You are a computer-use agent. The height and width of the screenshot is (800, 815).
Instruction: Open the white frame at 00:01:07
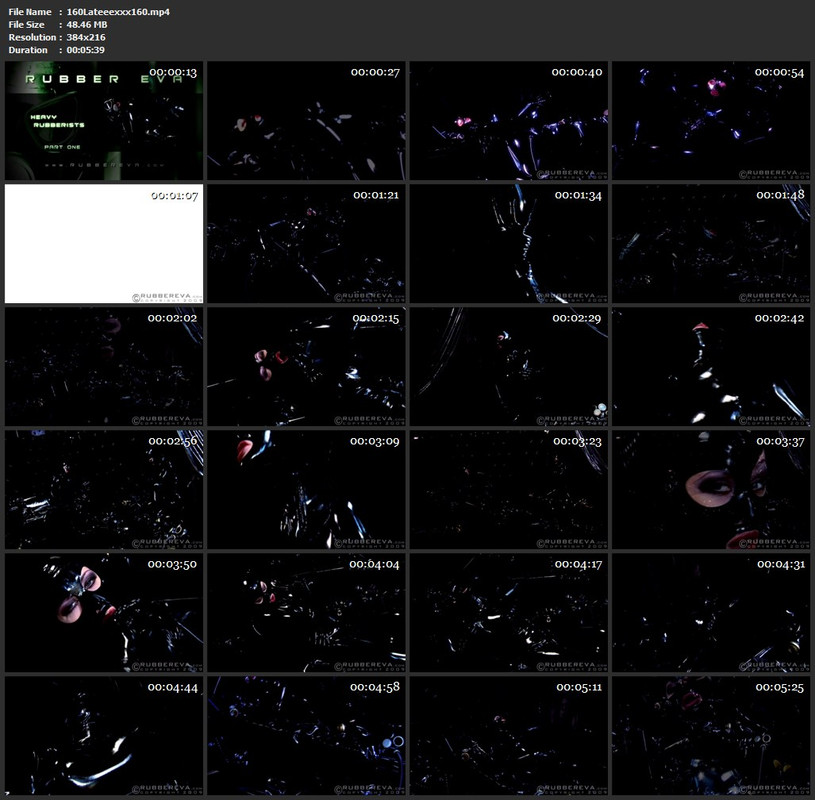coord(104,243)
